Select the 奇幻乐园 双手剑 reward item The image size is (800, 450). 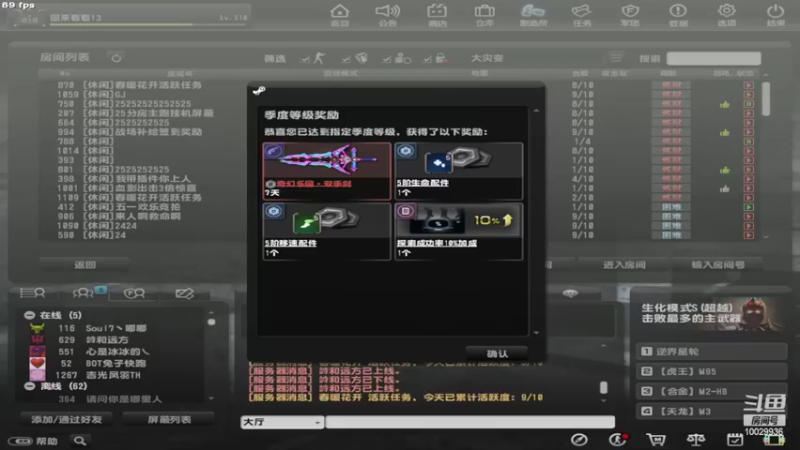click(327, 171)
